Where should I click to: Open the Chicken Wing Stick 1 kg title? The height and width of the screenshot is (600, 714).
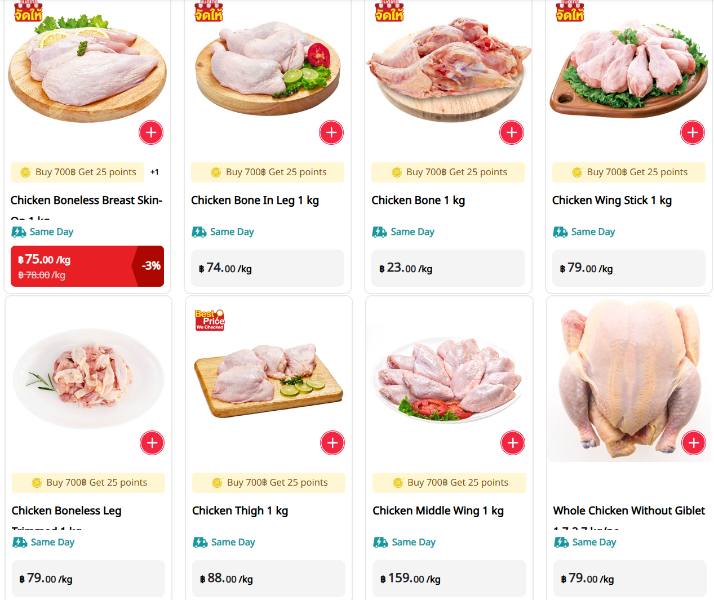tap(612, 200)
